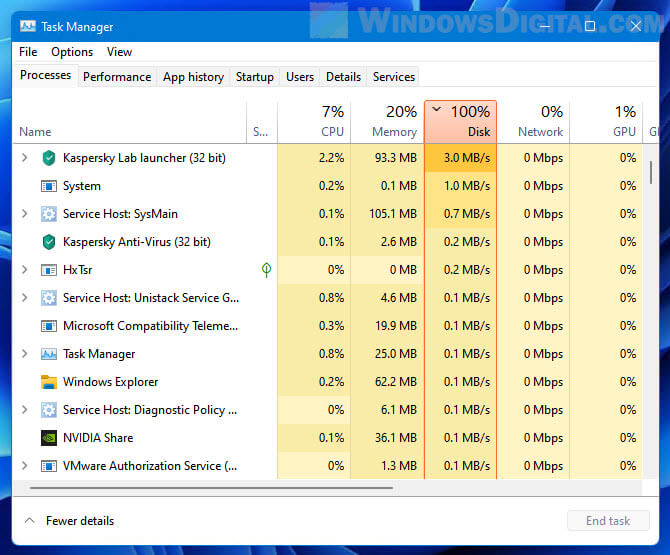This screenshot has height=555, width=670.
Task: Select the NVIDIA Share row name
Action: click(x=98, y=438)
